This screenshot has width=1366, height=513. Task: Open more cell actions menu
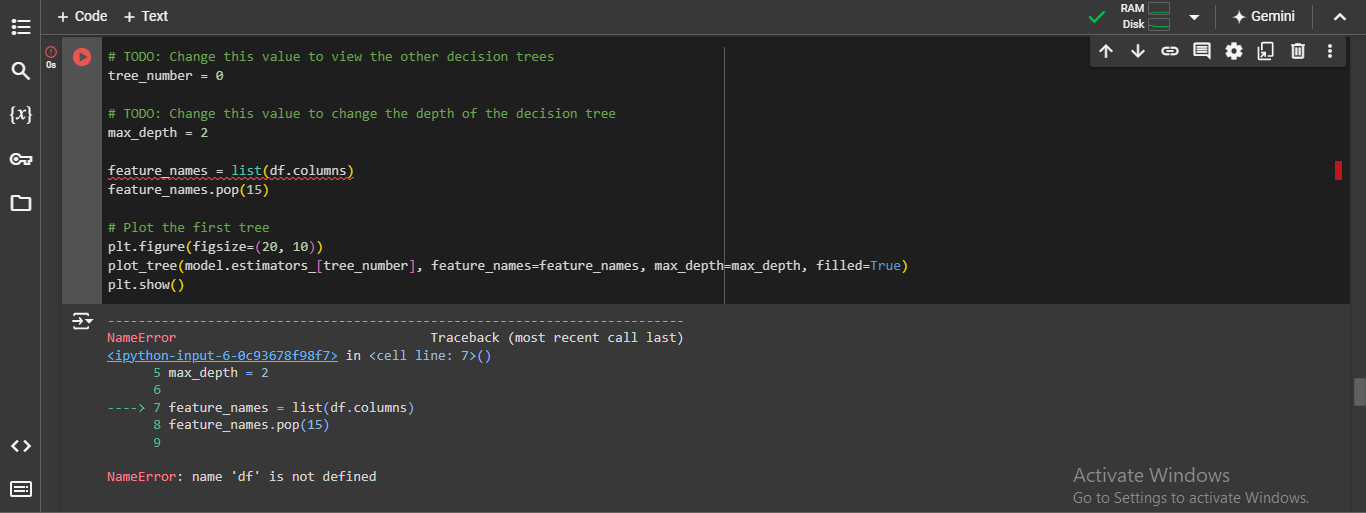coord(1330,51)
